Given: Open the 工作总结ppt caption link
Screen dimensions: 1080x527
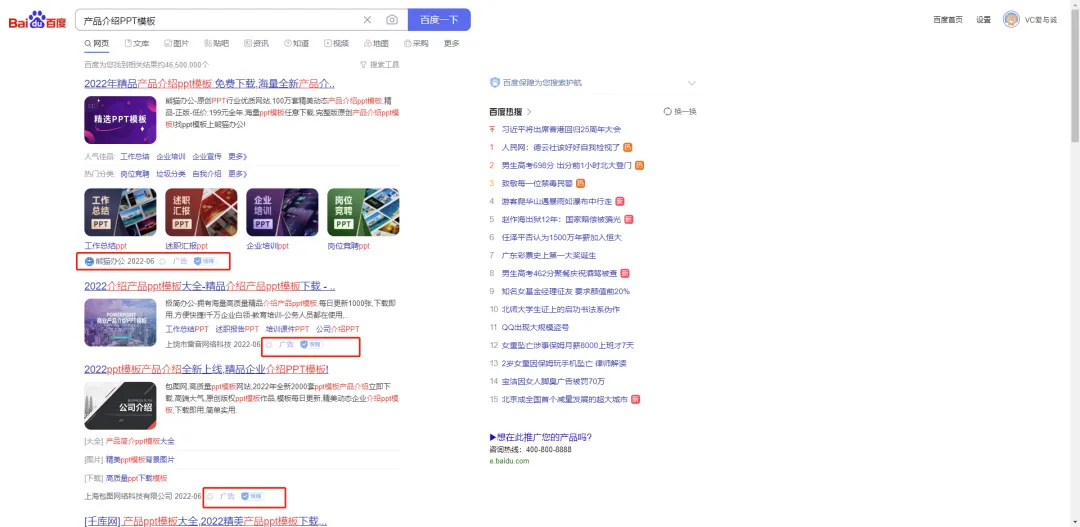Looking at the screenshot, I should [x=105, y=245].
